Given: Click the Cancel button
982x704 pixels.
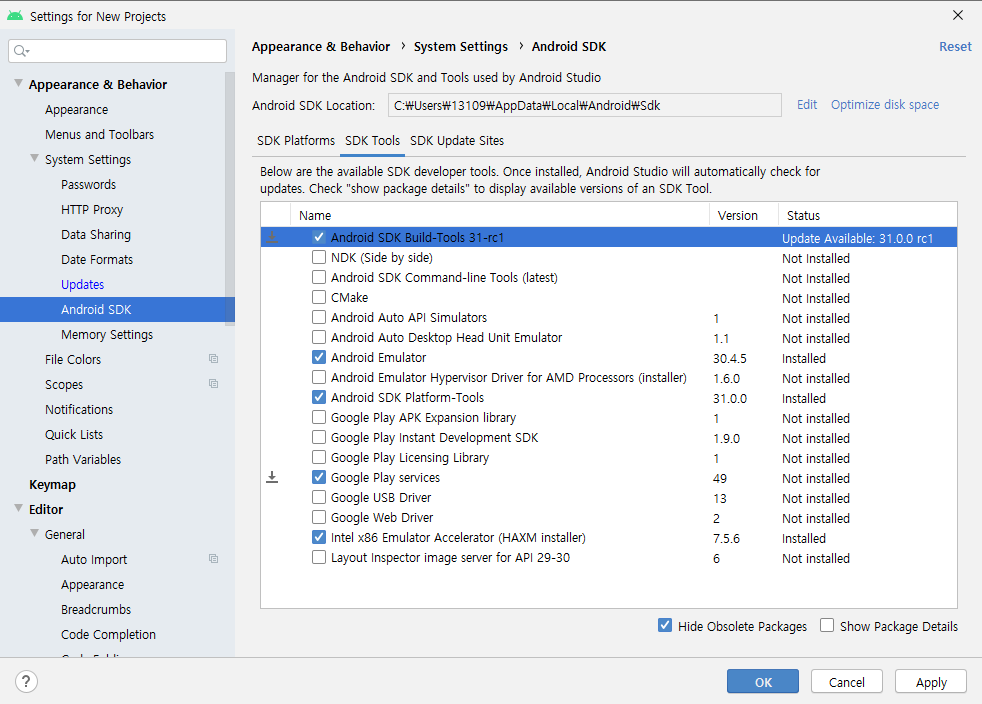Looking at the screenshot, I should click(x=847, y=681).
